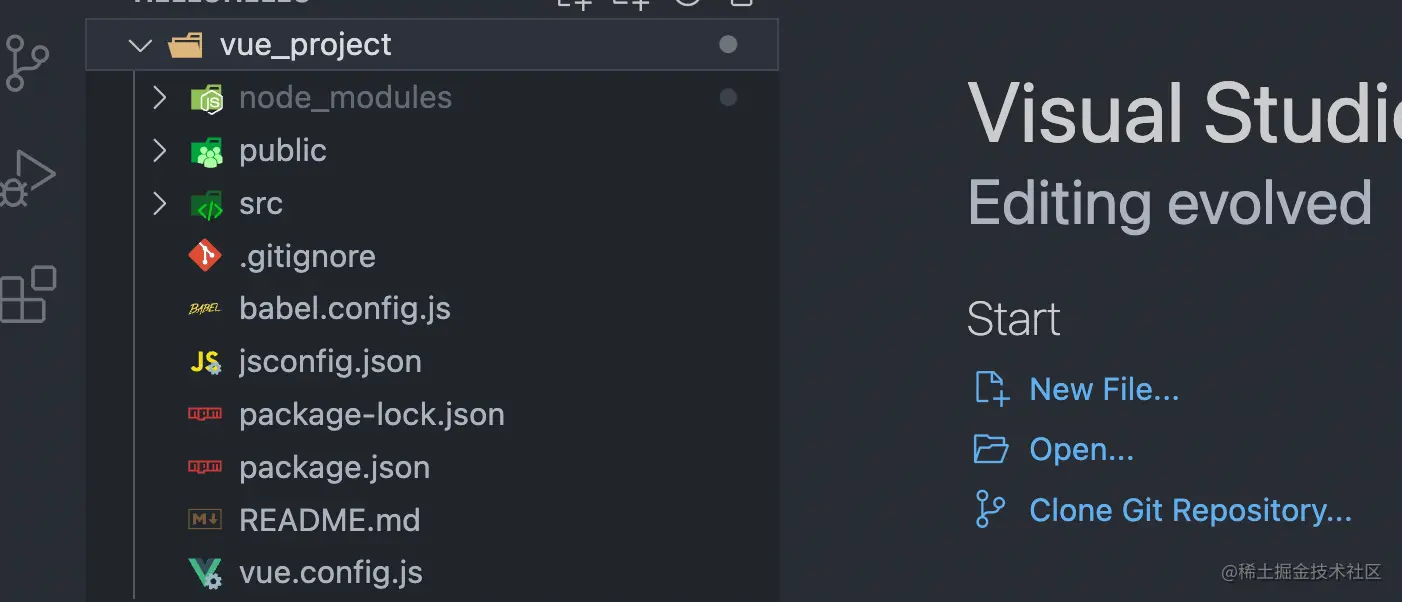Image resolution: width=1402 pixels, height=602 pixels.
Task: Expand the node_modules folder chevron
Action: click(159, 98)
